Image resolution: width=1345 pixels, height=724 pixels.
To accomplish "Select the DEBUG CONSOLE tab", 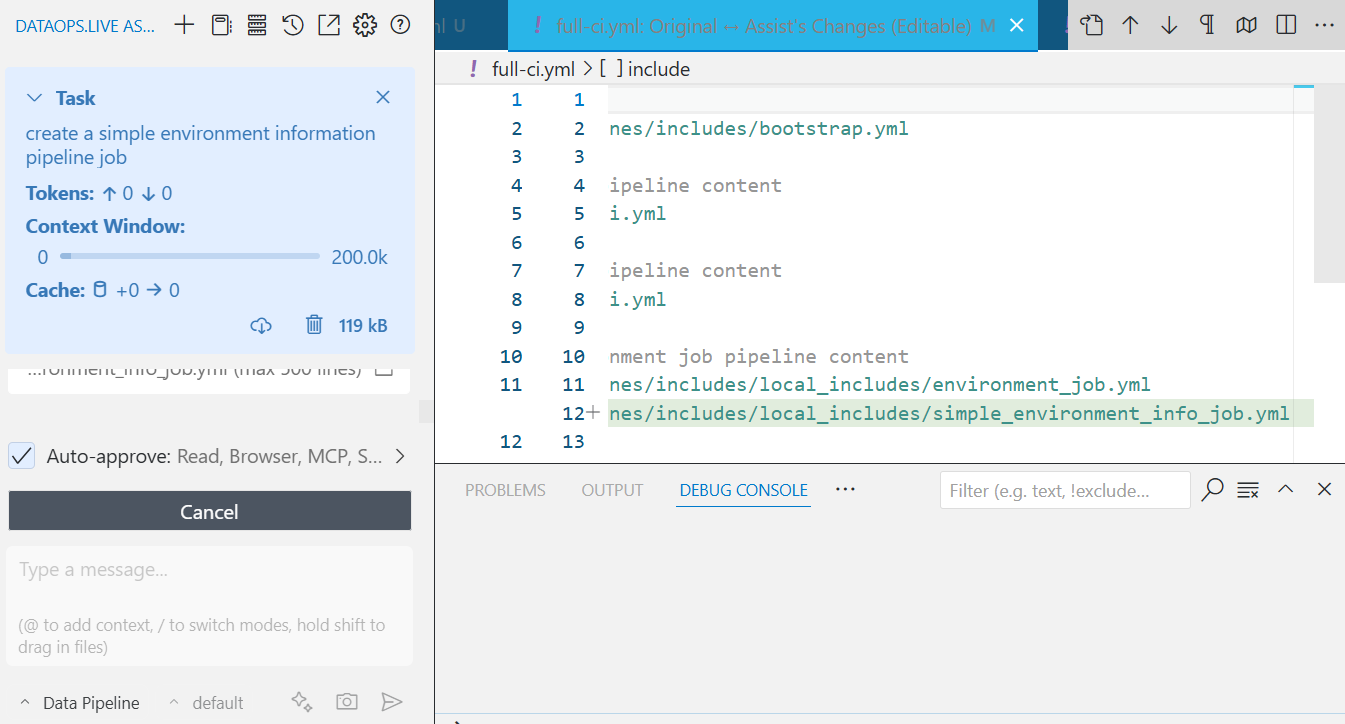I will click(743, 490).
